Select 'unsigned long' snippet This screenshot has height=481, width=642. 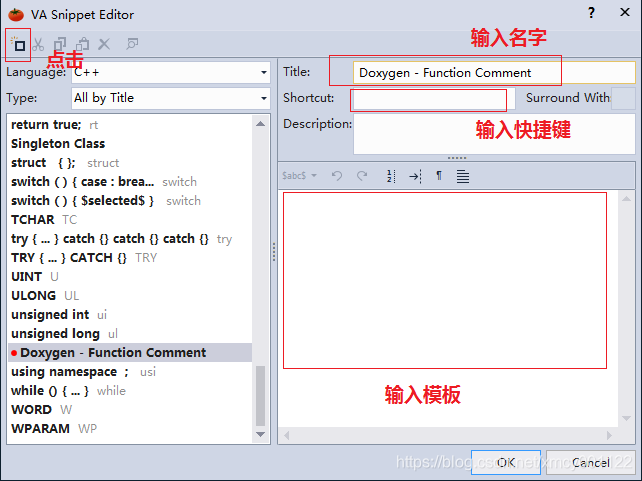pos(130,334)
